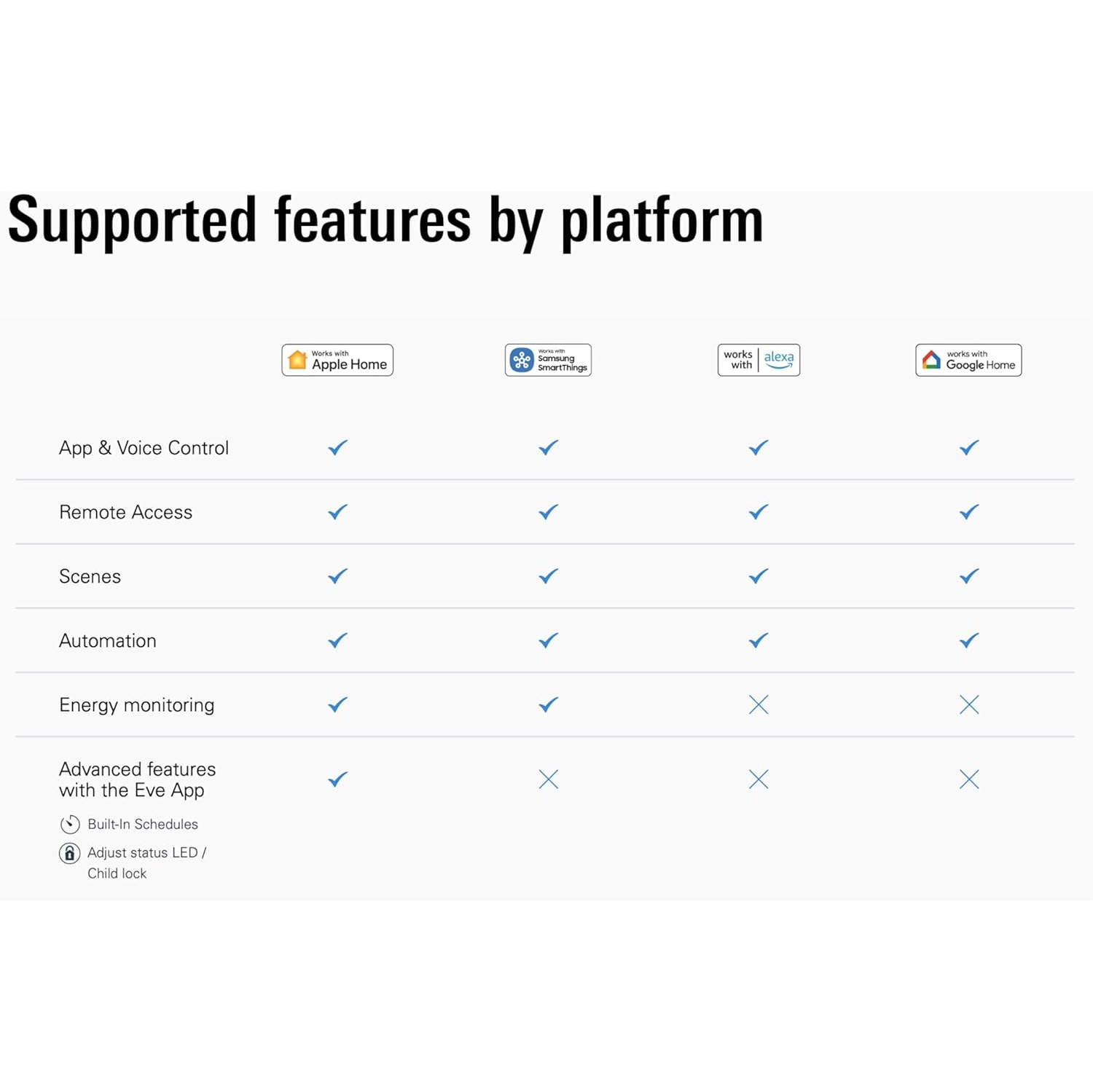Screen dimensions: 1093x1092
Task: Click the Energy monitoring X under Alexa
Action: coord(759,704)
